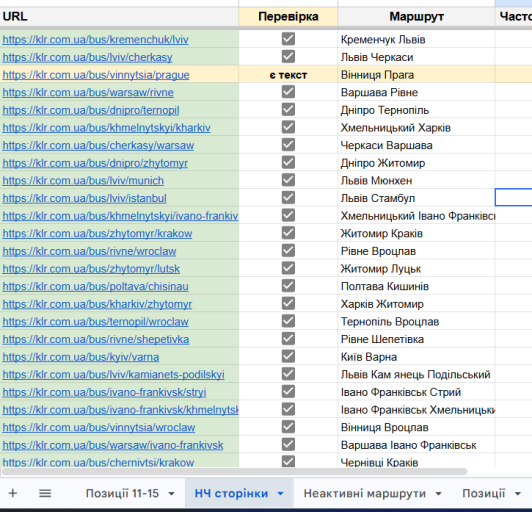Image resolution: width=532 pixels, height=512 pixels.
Task: Open cherkasy/warsaw URL link
Action: tap(98, 146)
